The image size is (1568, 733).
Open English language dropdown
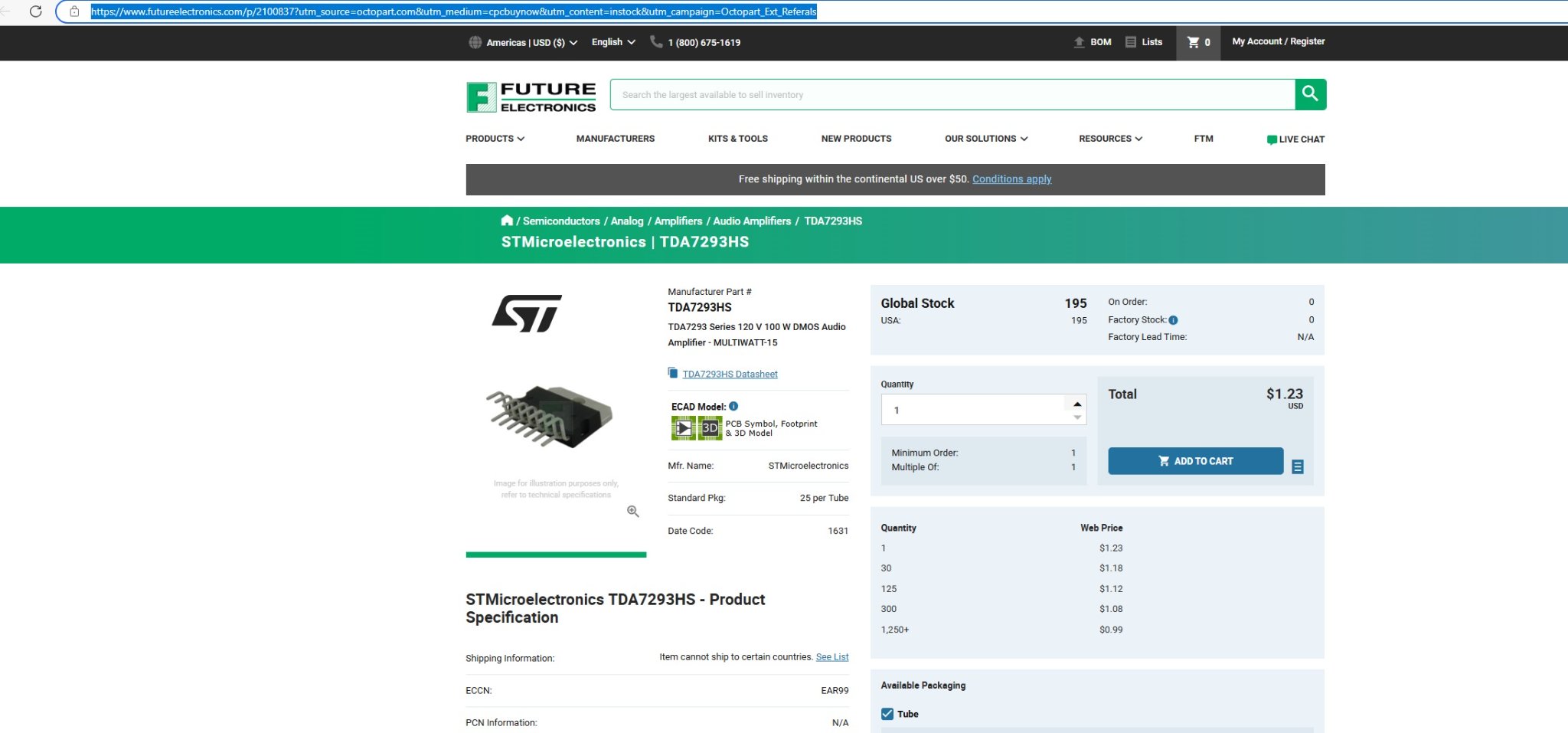613,42
